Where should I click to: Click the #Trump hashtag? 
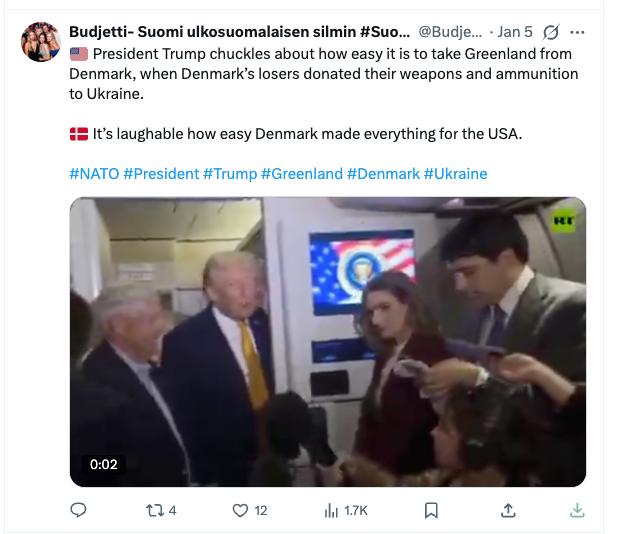point(229,173)
